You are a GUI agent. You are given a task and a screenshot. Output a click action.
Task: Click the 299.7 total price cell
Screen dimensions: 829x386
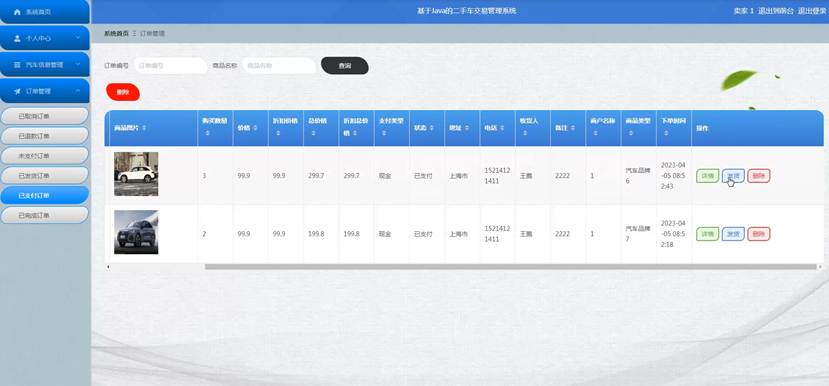(316, 176)
